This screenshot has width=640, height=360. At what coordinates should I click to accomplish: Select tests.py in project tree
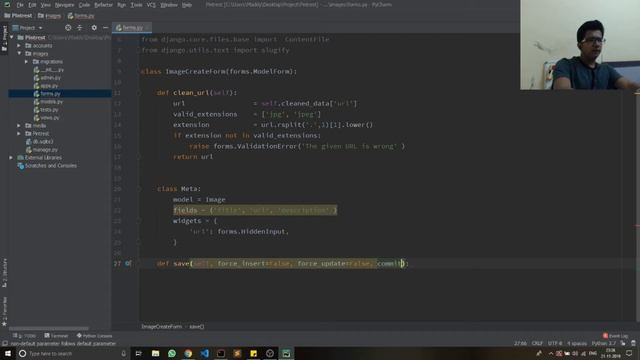pyautogui.click(x=46, y=110)
